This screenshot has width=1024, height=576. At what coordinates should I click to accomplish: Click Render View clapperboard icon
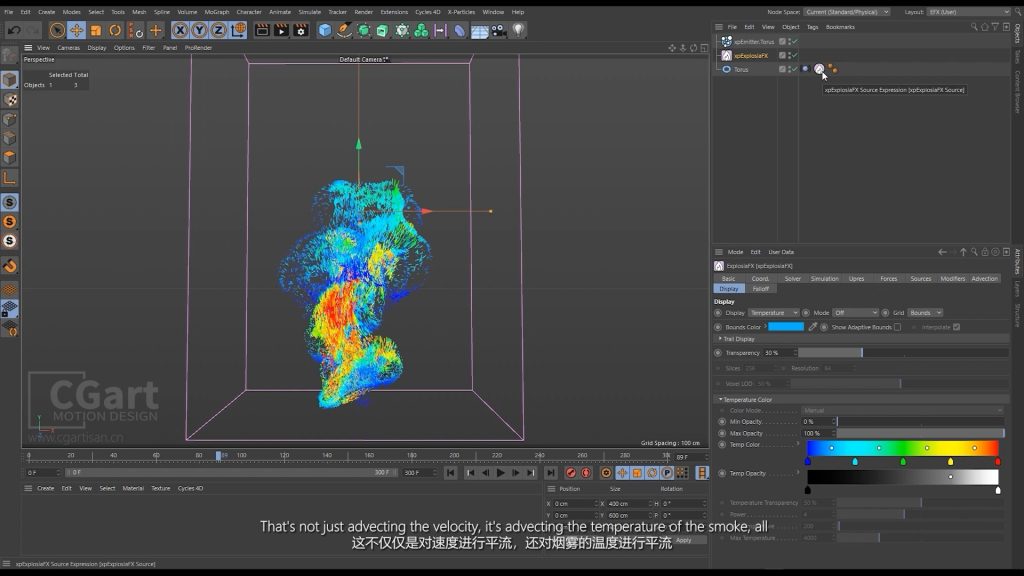pos(262,30)
